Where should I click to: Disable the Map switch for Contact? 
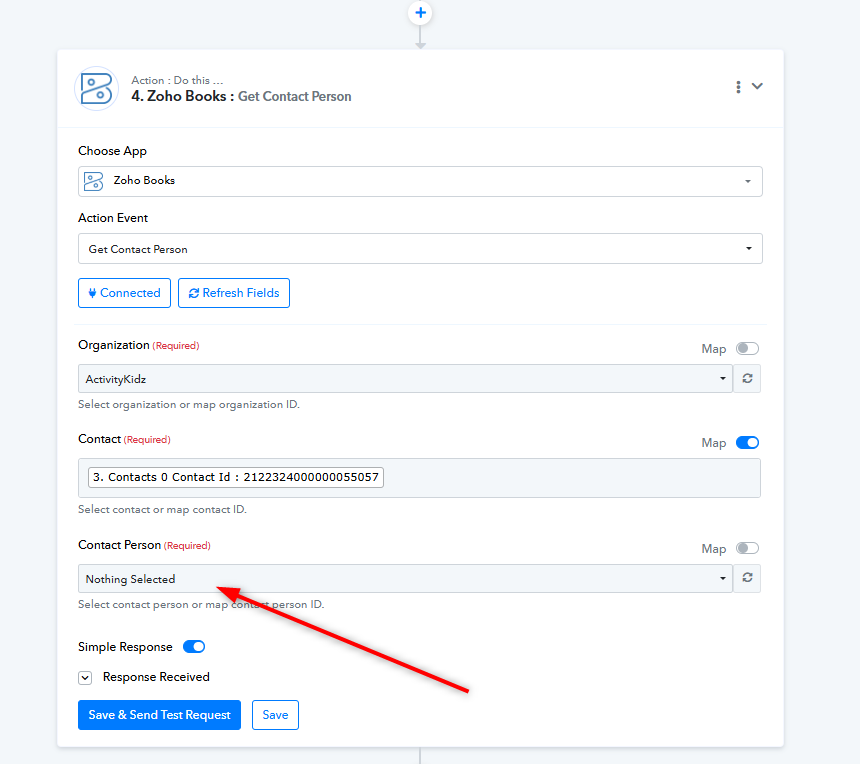tap(747, 442)
